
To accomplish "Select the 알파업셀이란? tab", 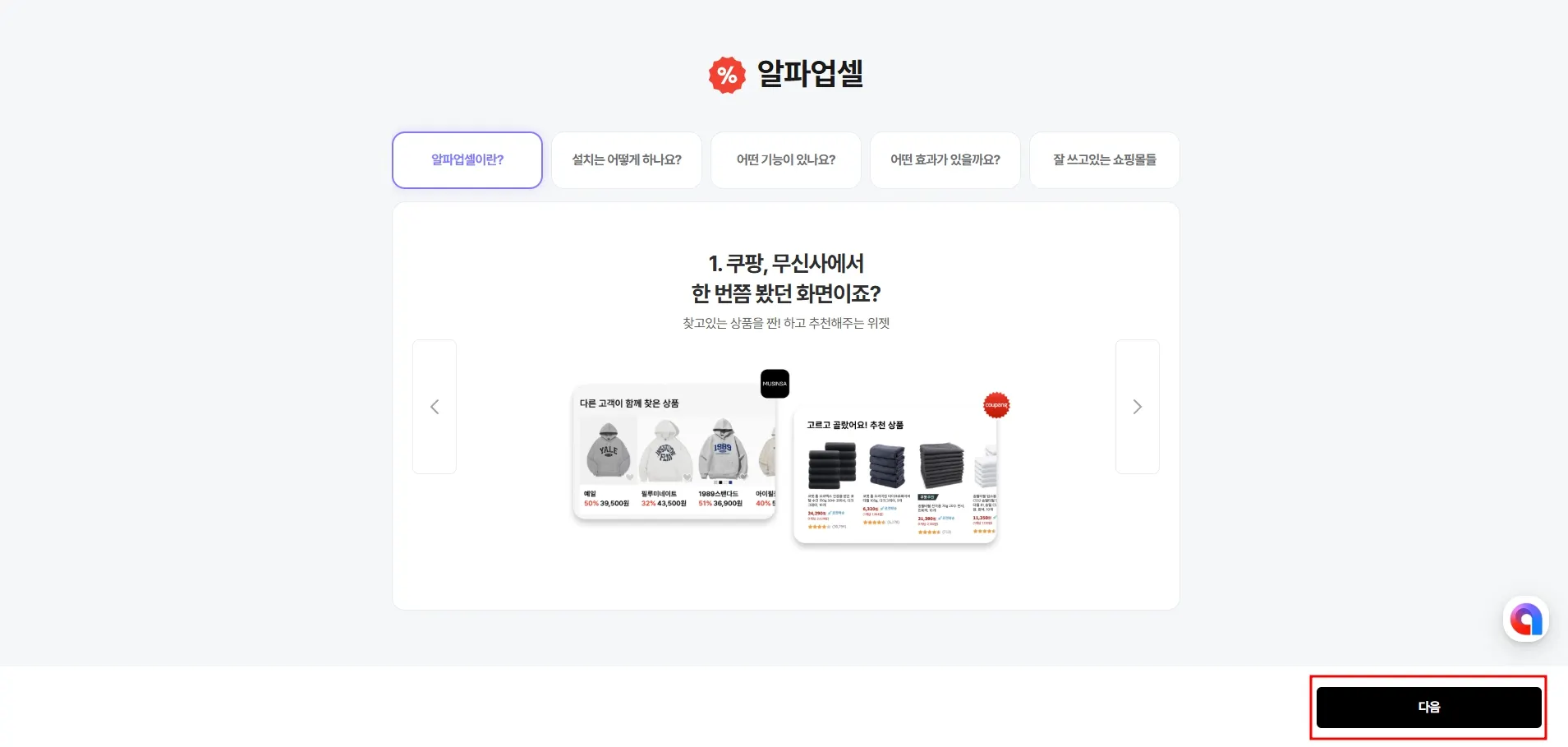I will [x=467, y=160].
